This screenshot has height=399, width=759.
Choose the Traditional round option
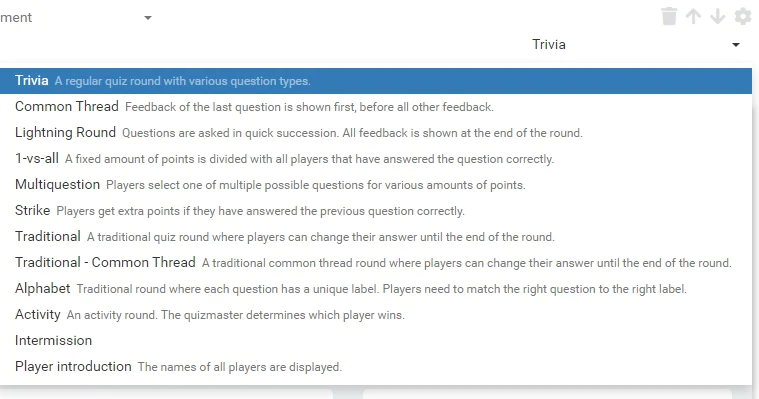coord(376,237)
